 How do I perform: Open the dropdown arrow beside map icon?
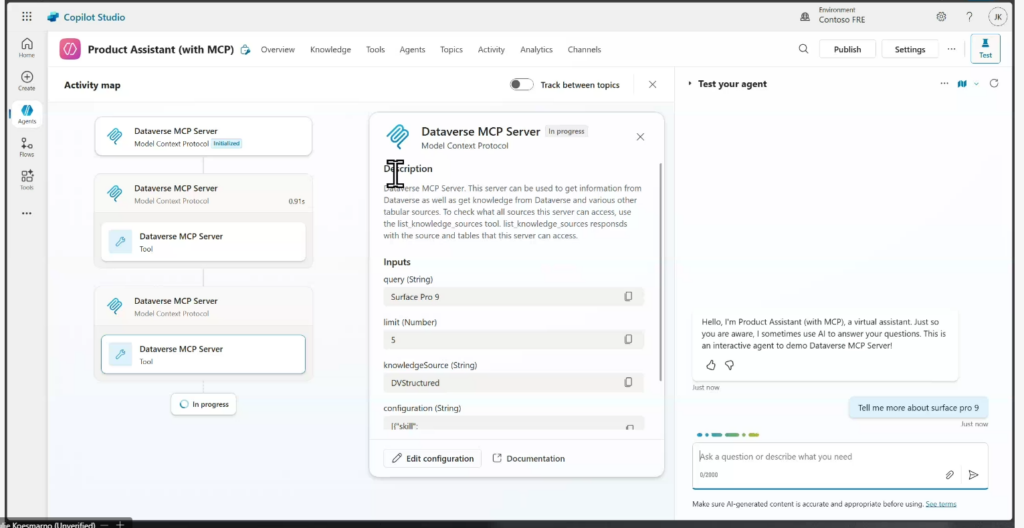point(976,84)
